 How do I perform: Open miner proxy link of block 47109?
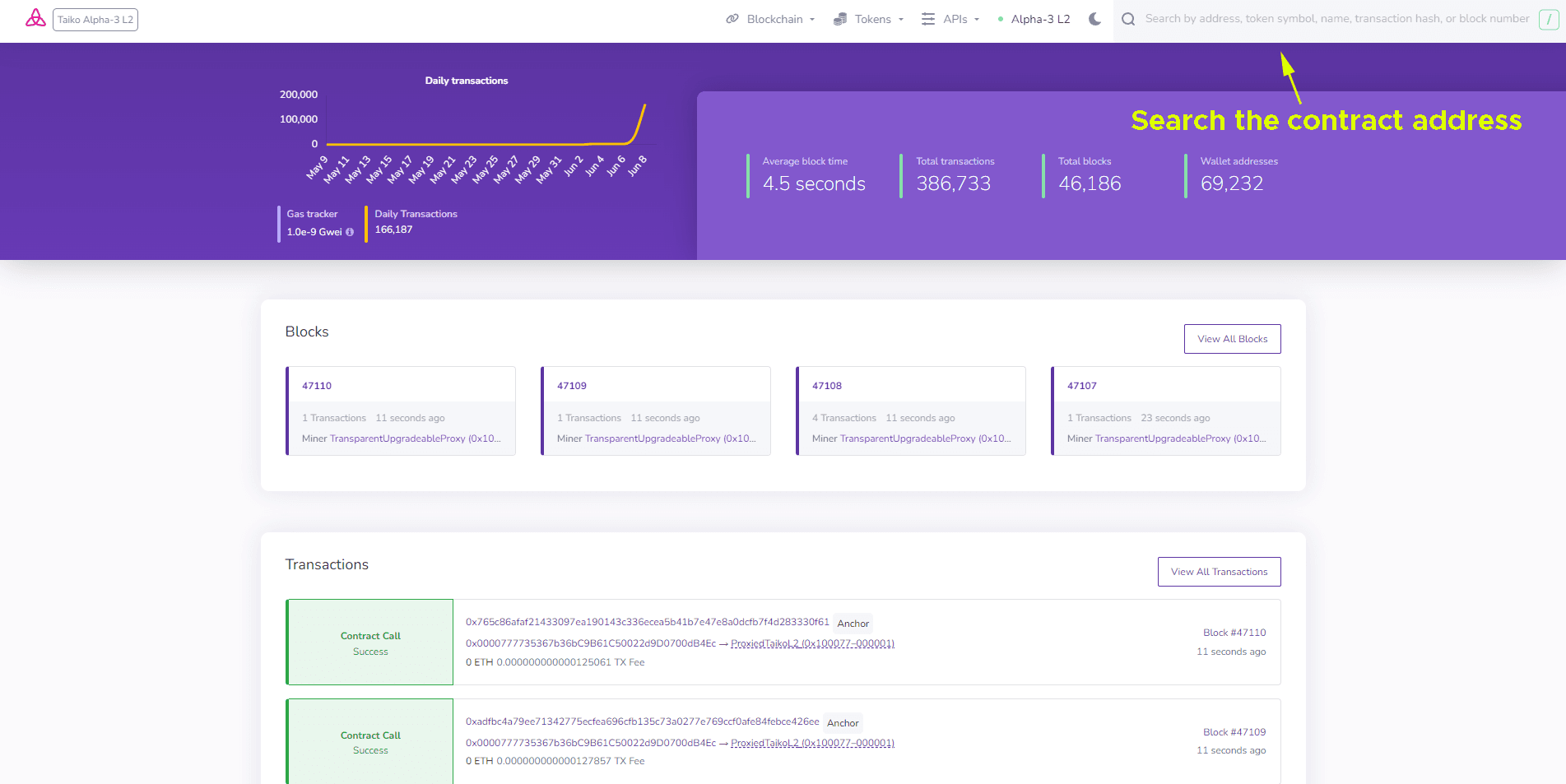coord(671,438)
